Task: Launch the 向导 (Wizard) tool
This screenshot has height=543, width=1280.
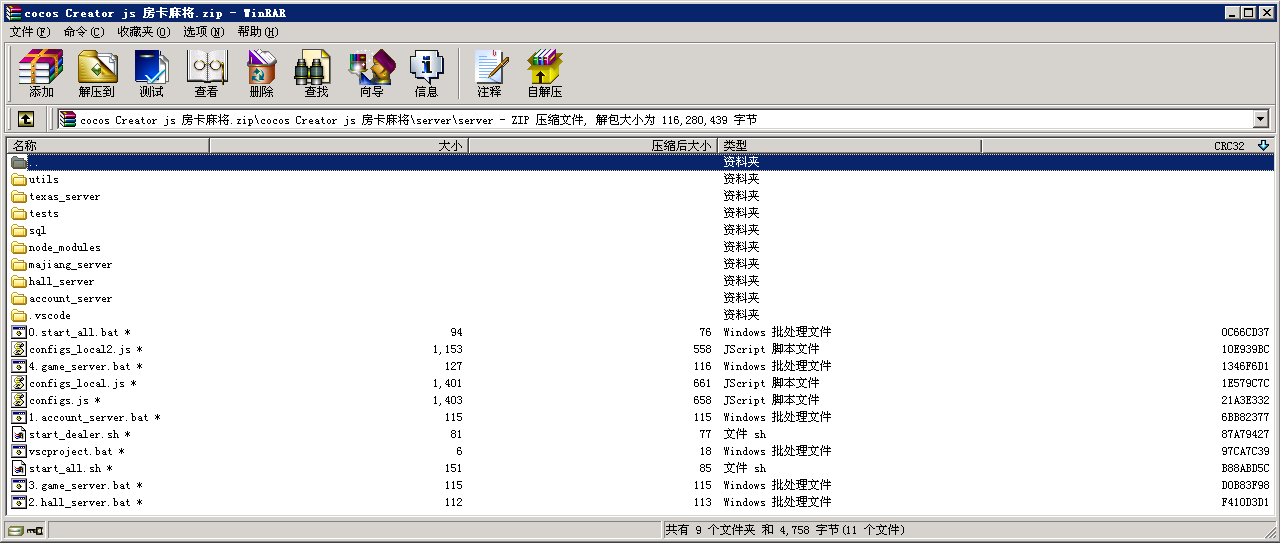Action: [371, 73]
